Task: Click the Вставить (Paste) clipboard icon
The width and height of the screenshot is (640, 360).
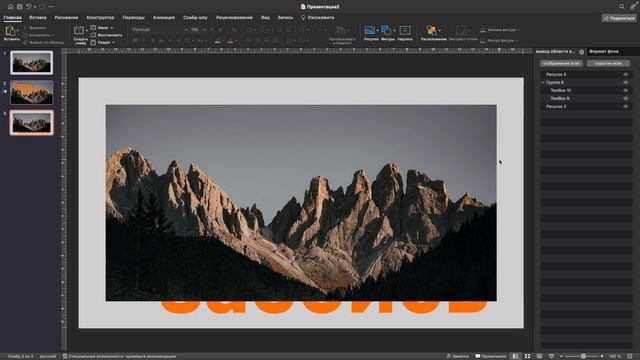Action: coord(10,31)
